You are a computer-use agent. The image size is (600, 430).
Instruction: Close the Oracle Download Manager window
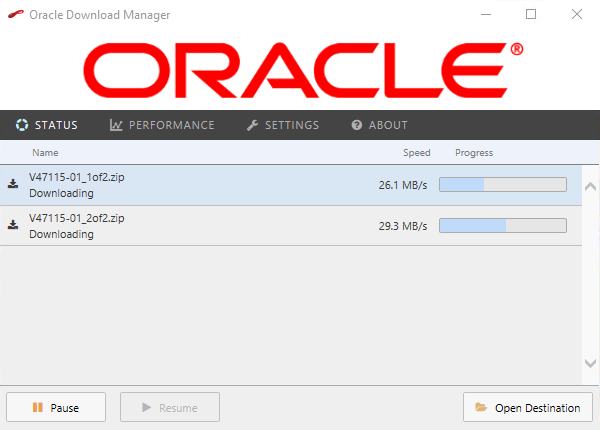pos(577,15)
